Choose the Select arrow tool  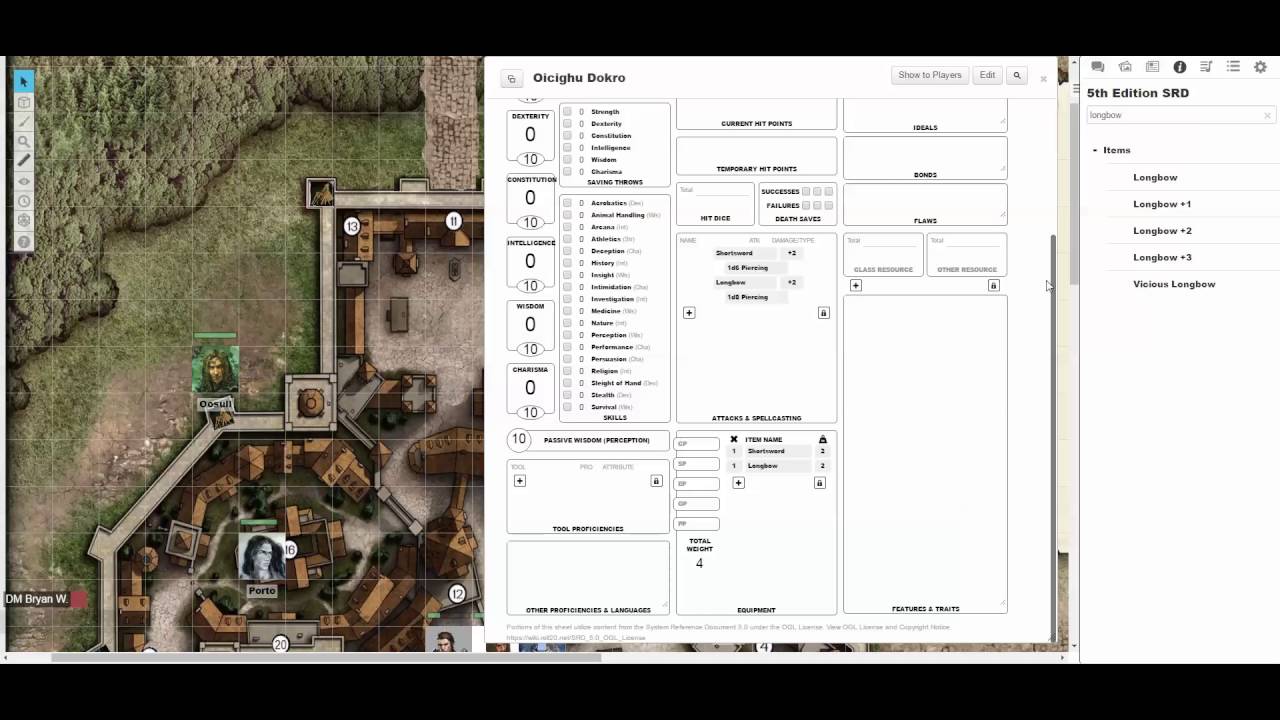[x=24, y=81]
